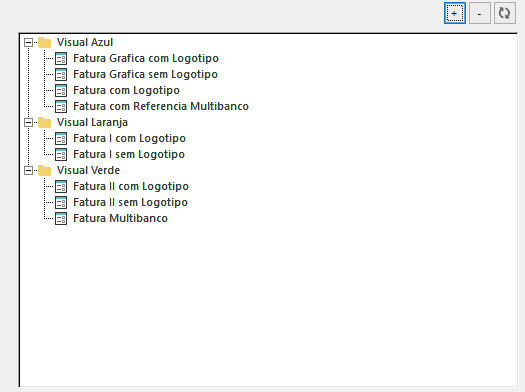
Task: Click the Fatura I com Logotipo report icon
Action: pyautogui.click(x=61, y=138)
